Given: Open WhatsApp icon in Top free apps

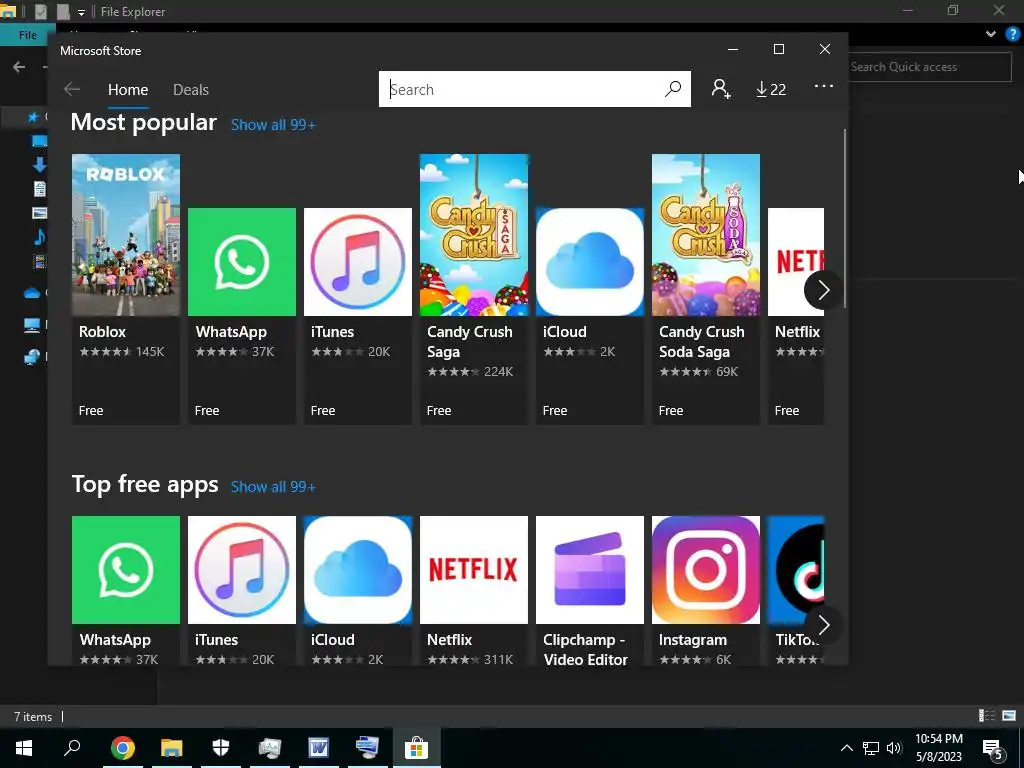Looking at the screenshot, I should tap(126, 570).
